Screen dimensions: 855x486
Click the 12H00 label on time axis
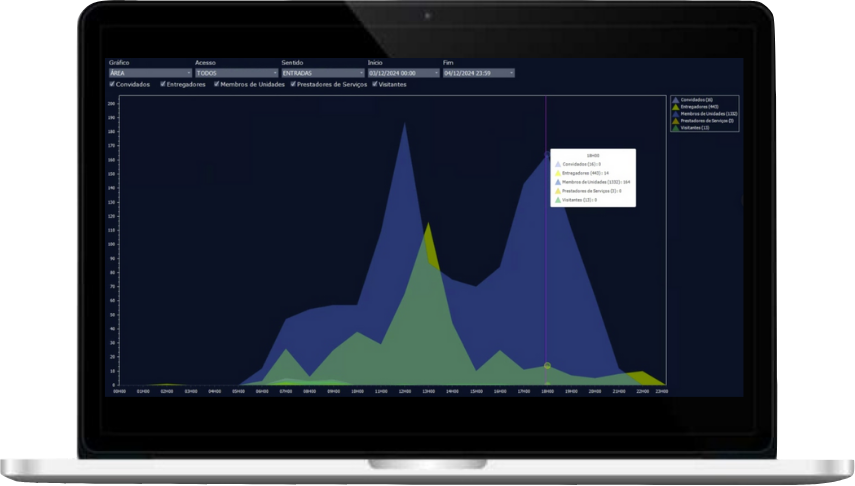click(404, 392)
